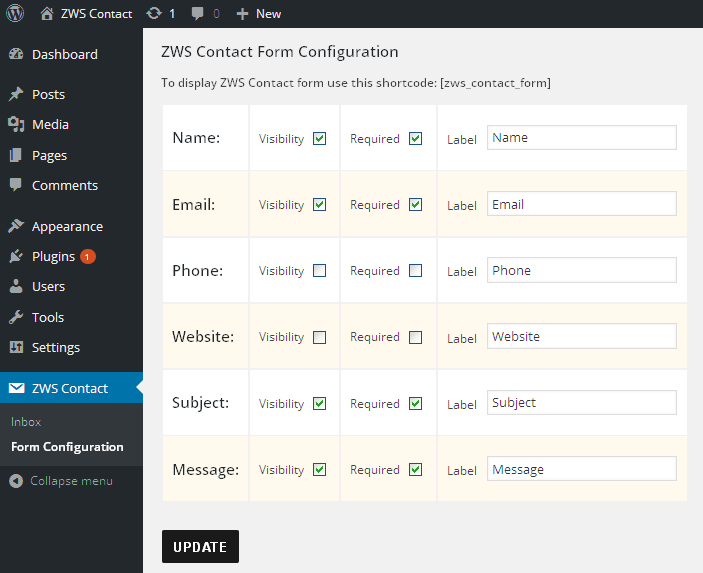Click the UPDATE button

pos(200,547)
